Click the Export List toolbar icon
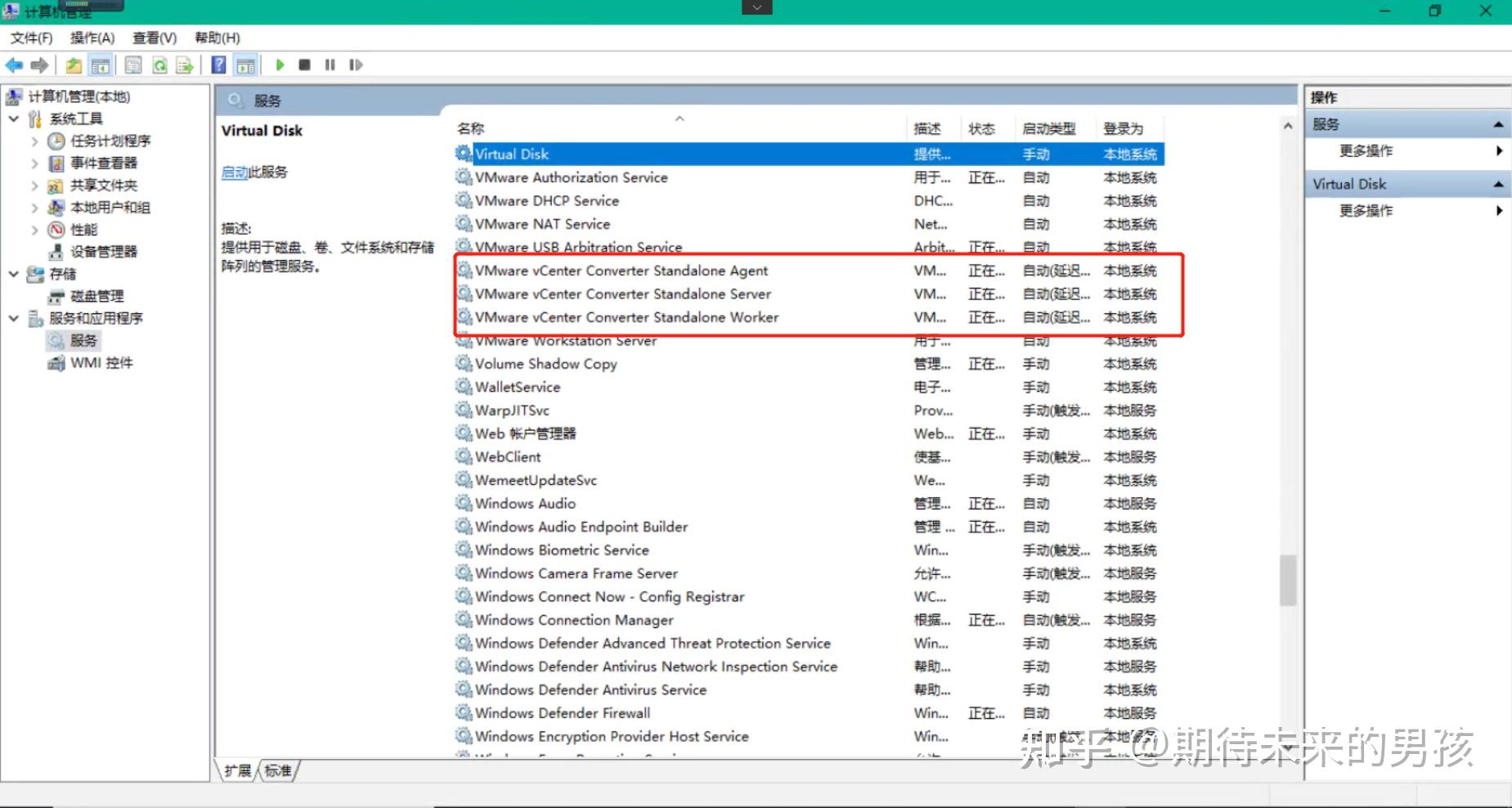 click(x=185, y=65)
